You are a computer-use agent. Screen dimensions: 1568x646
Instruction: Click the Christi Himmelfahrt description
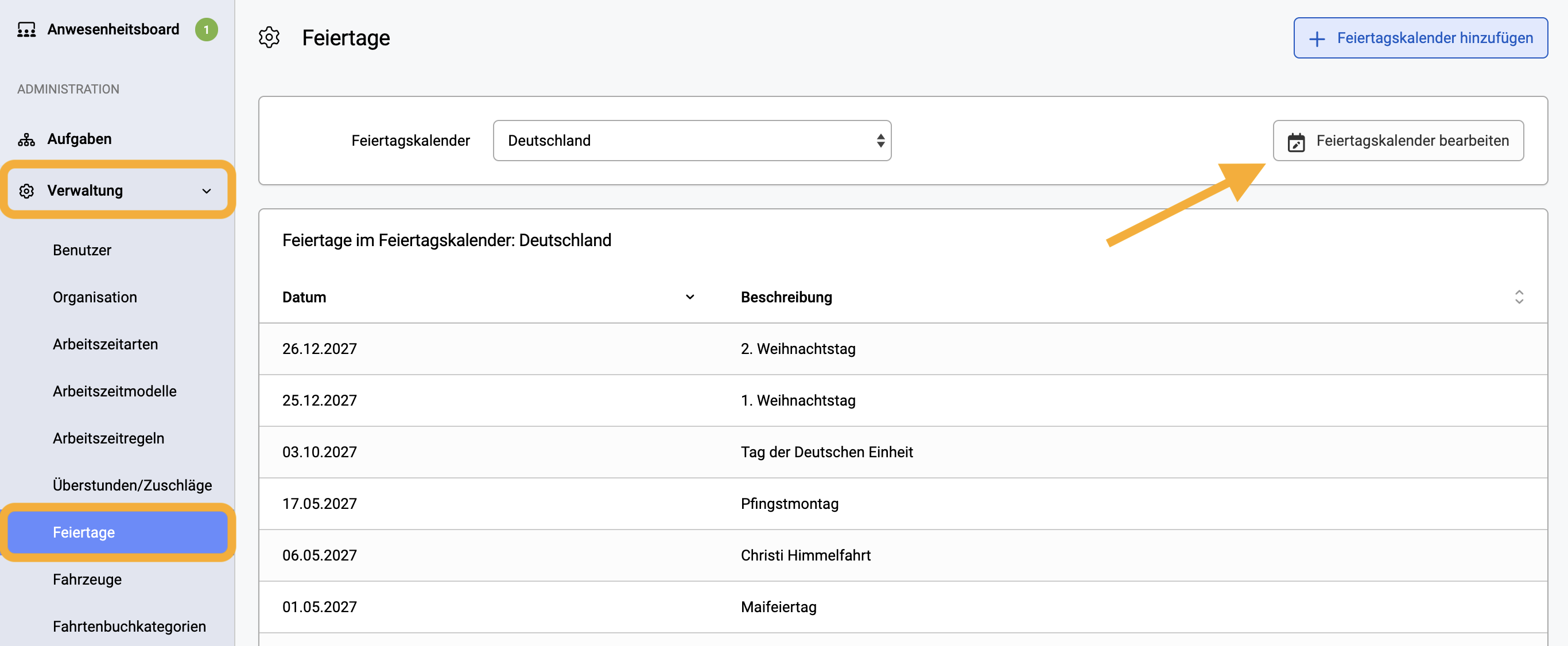pos(805,556)
